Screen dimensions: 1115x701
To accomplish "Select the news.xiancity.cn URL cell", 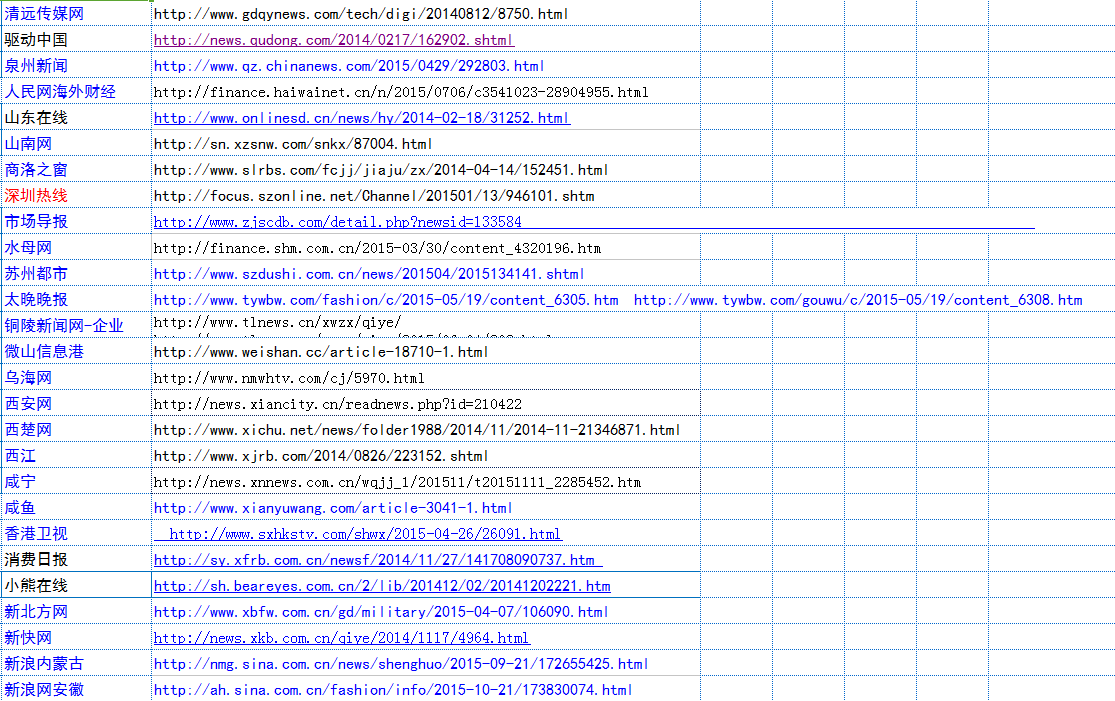I will [426, 404].
